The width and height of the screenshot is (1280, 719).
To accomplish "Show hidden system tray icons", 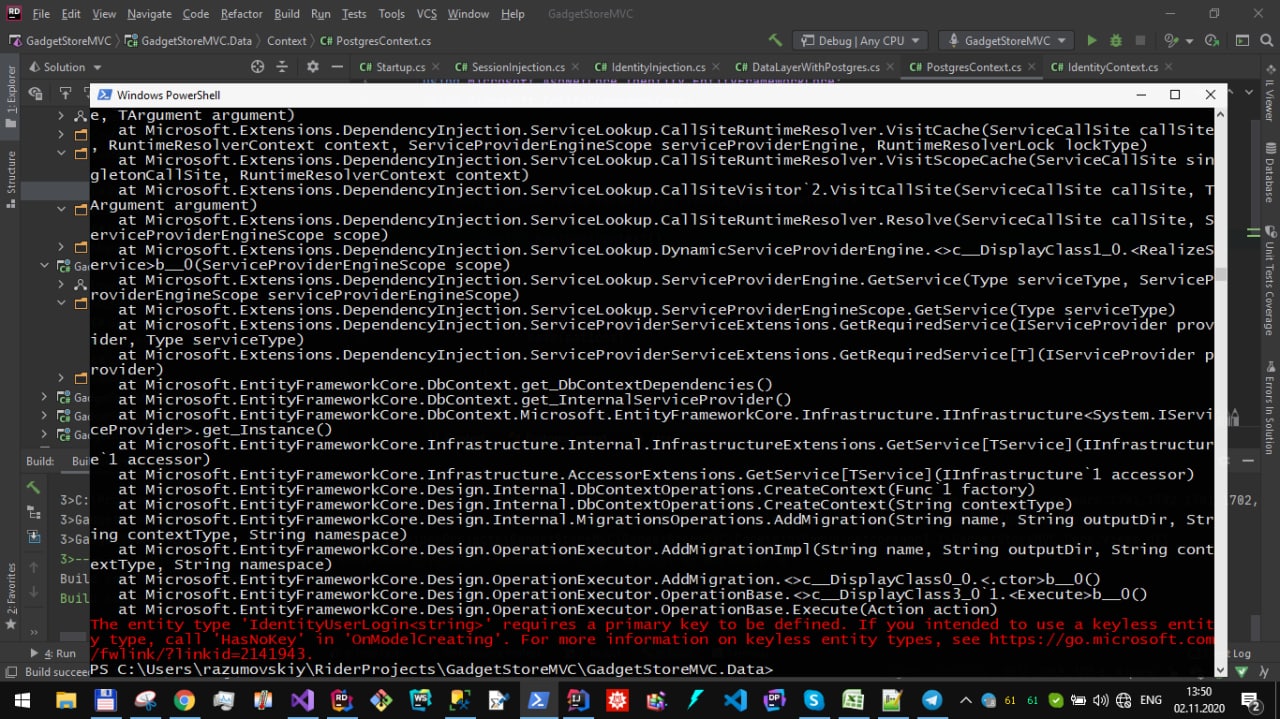I will pos(966,700).
